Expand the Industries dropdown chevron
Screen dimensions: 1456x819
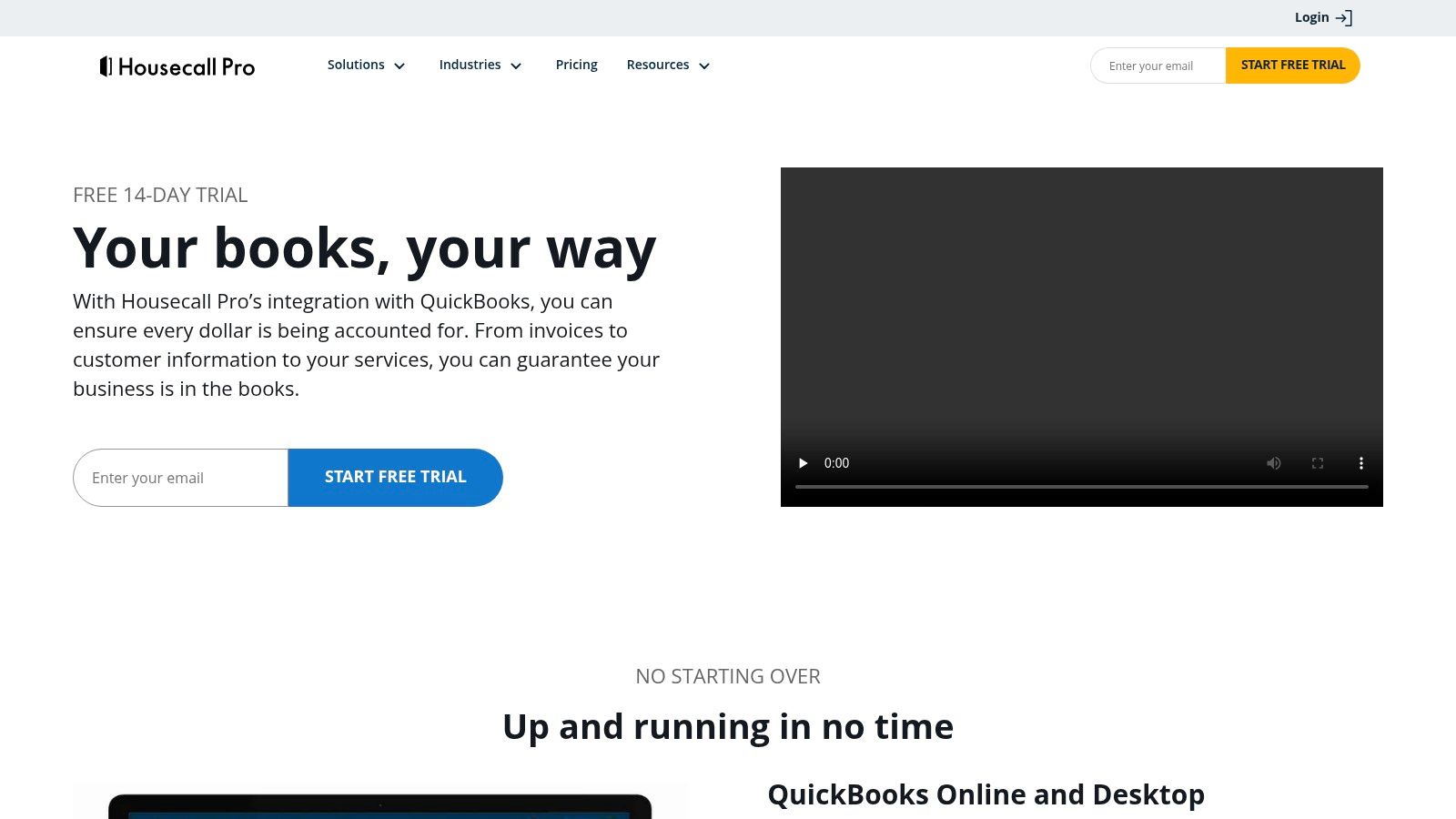(516, 66)
